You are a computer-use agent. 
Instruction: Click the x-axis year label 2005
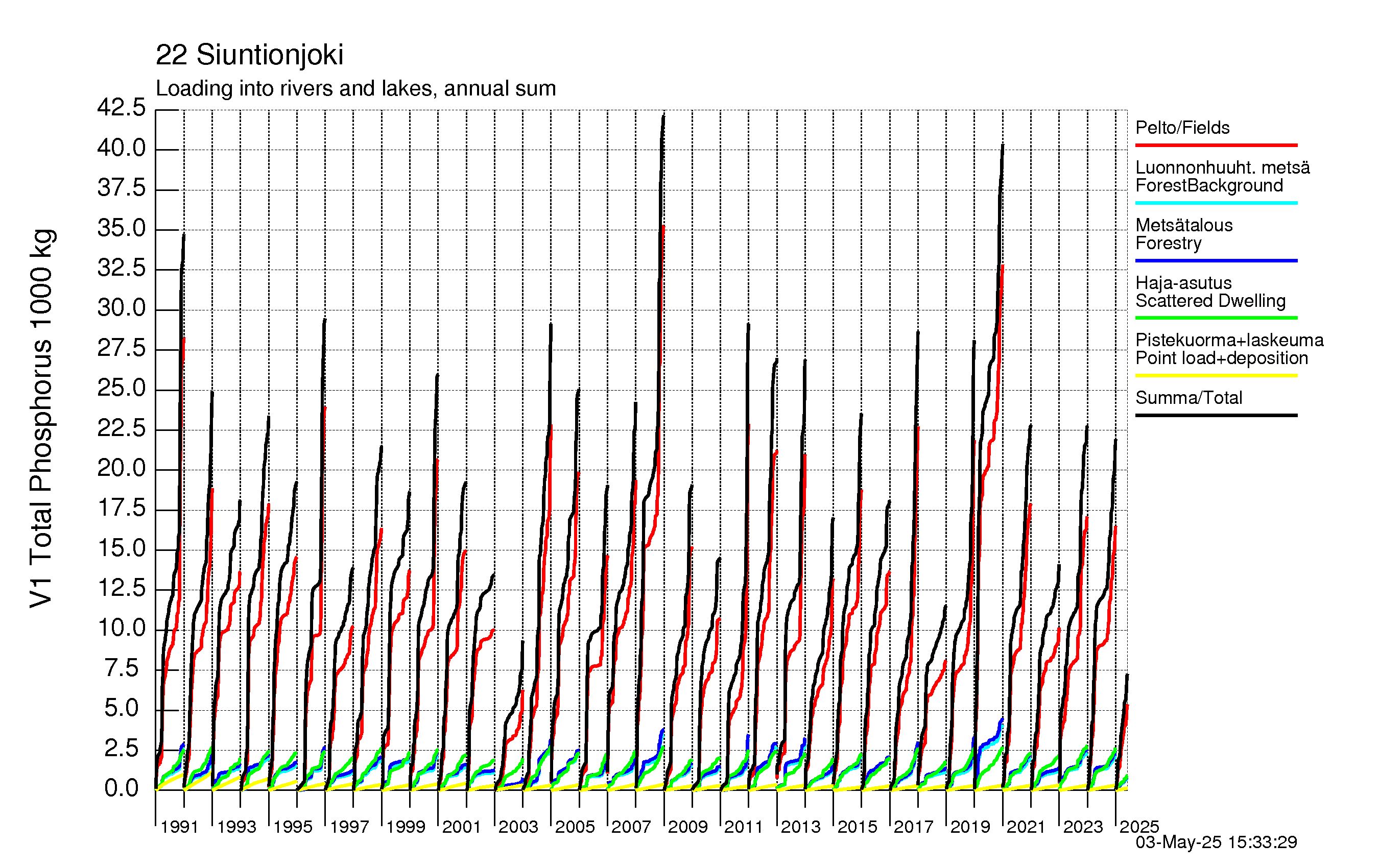point(575,827)
